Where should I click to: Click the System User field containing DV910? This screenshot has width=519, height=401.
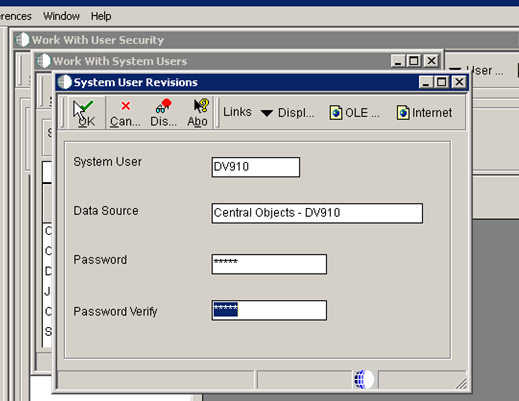pyautogui.click(x=256, y=167)
